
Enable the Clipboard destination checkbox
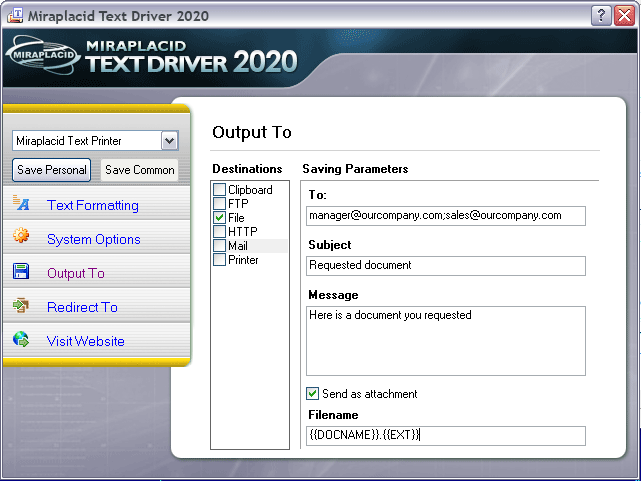click(220, 189)
